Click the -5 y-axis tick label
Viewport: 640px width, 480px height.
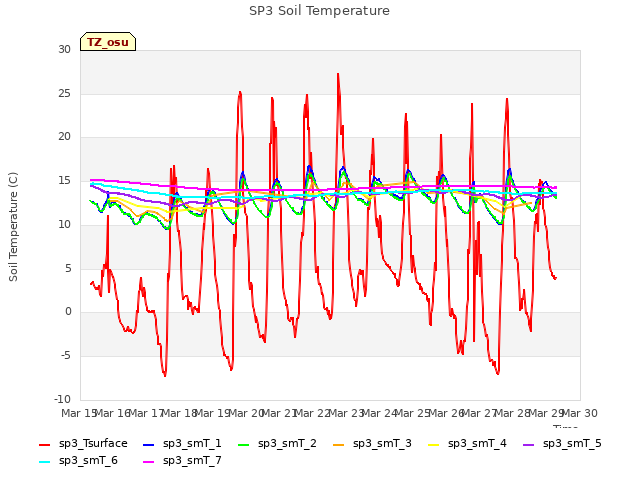tap(66, 356)
